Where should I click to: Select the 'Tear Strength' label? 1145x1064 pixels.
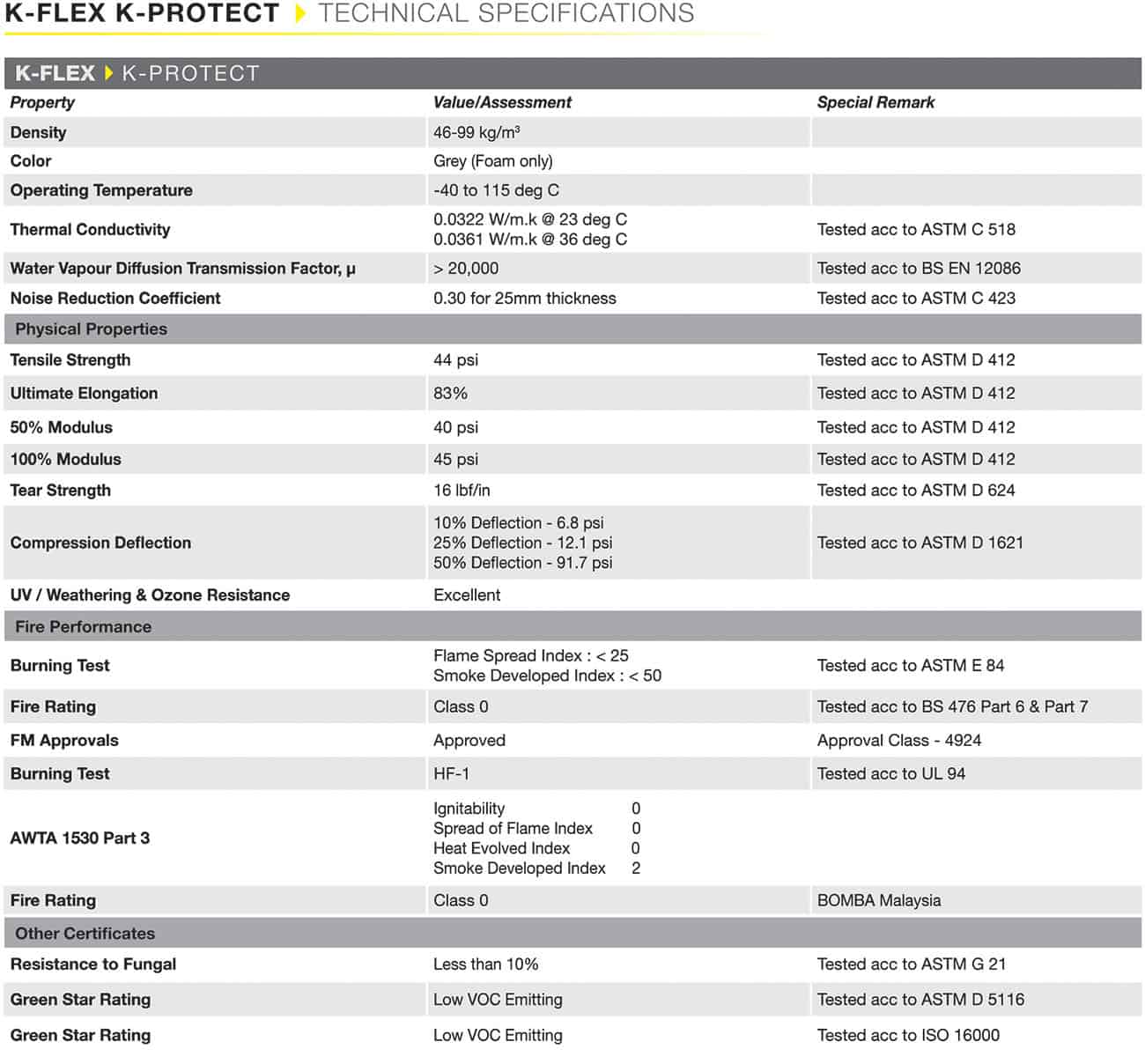60,491
